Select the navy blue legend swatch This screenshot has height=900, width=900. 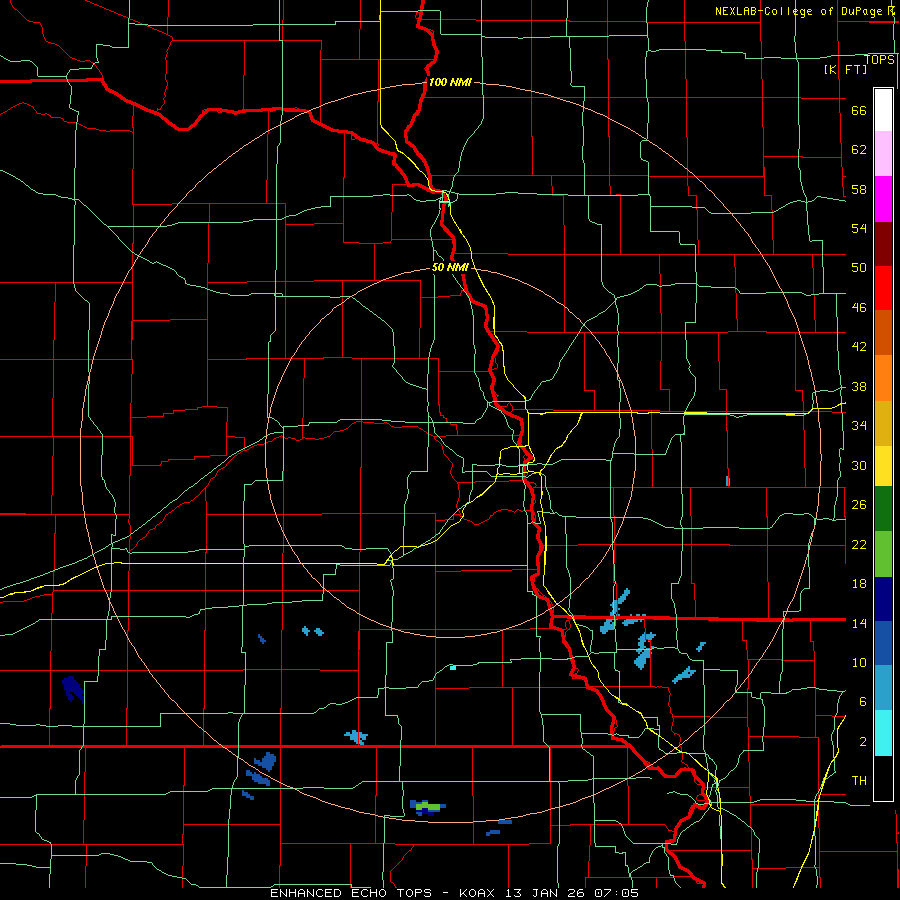point(883,599)
